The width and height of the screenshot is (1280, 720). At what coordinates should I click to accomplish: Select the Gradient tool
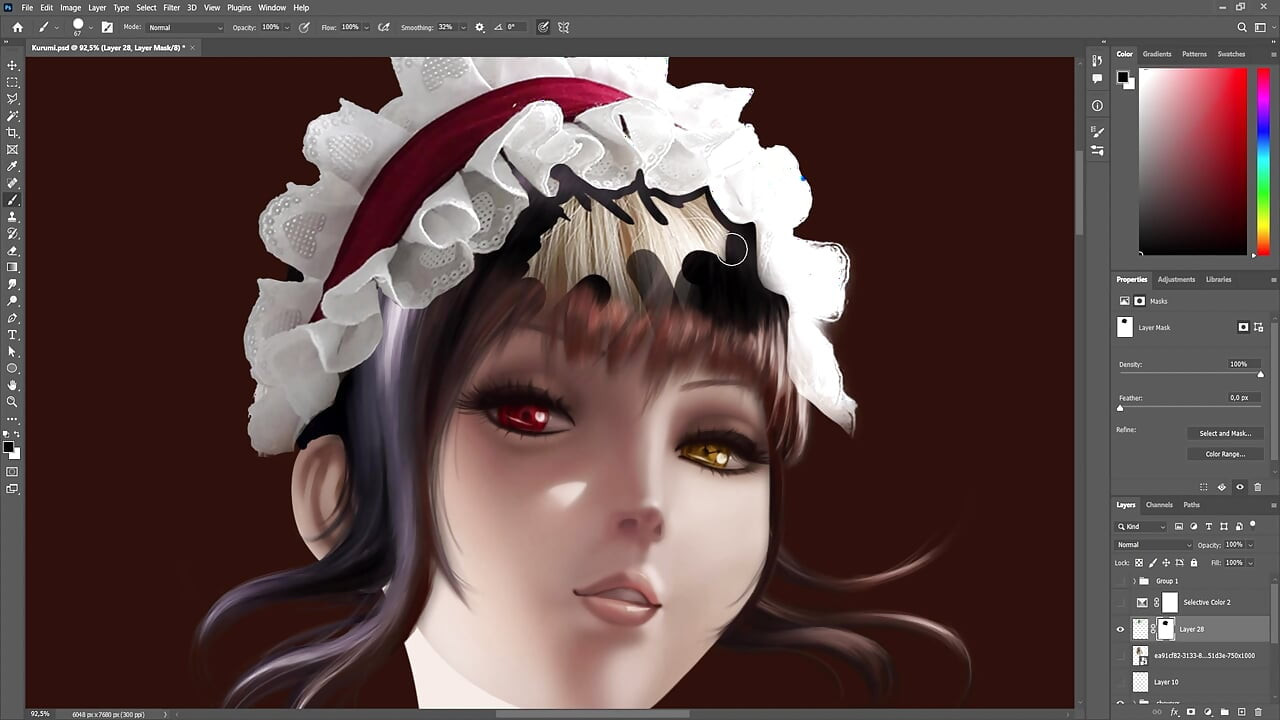tap(13, 268)
